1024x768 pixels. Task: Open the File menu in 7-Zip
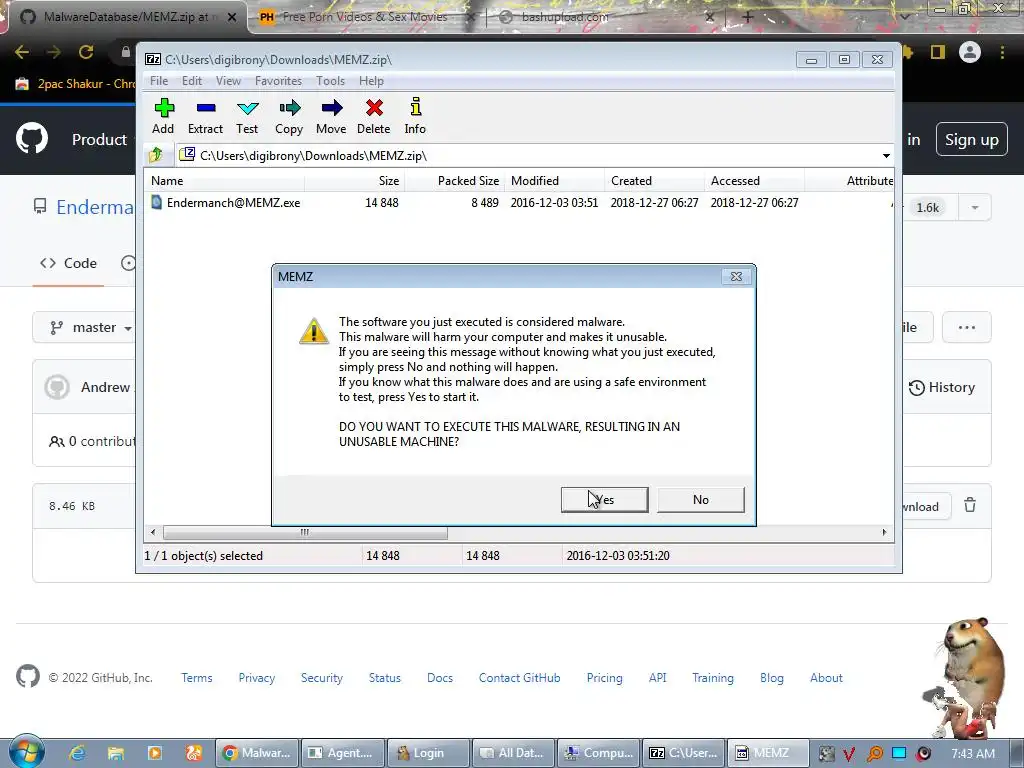click(x=159, y=81)
